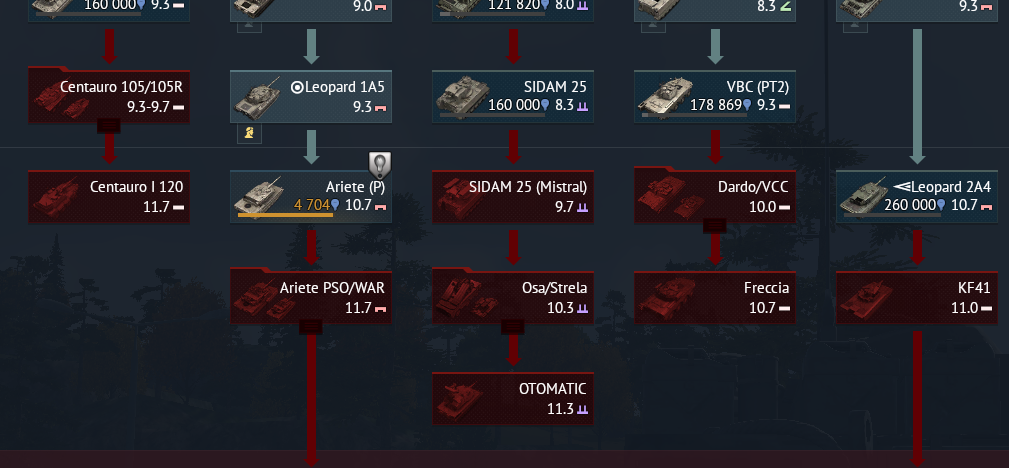Click the gold crew icon below Leopard 1A5
1009x468 pixels.
(x=249, y=134)
